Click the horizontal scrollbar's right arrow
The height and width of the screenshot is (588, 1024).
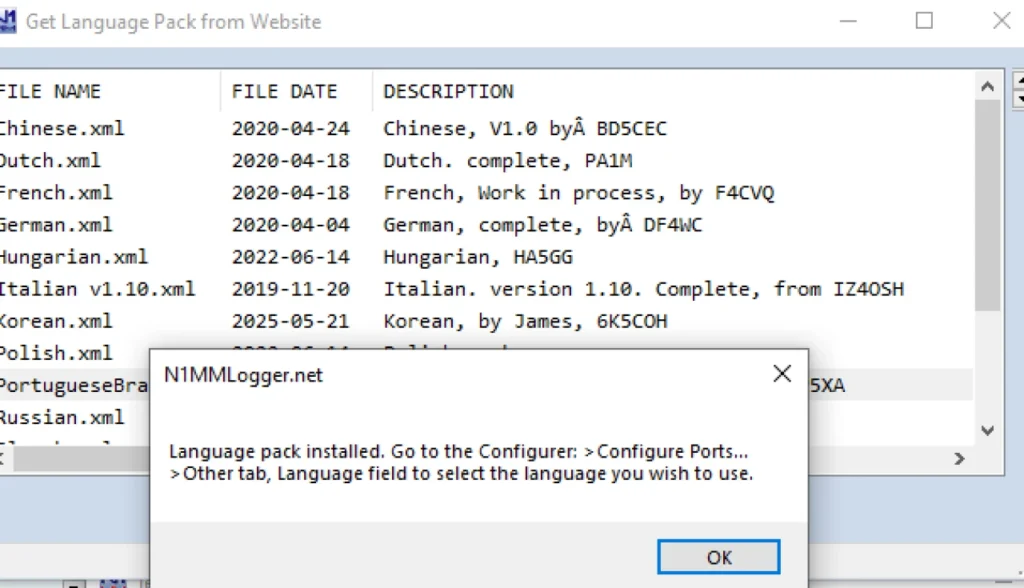point(959,459)
